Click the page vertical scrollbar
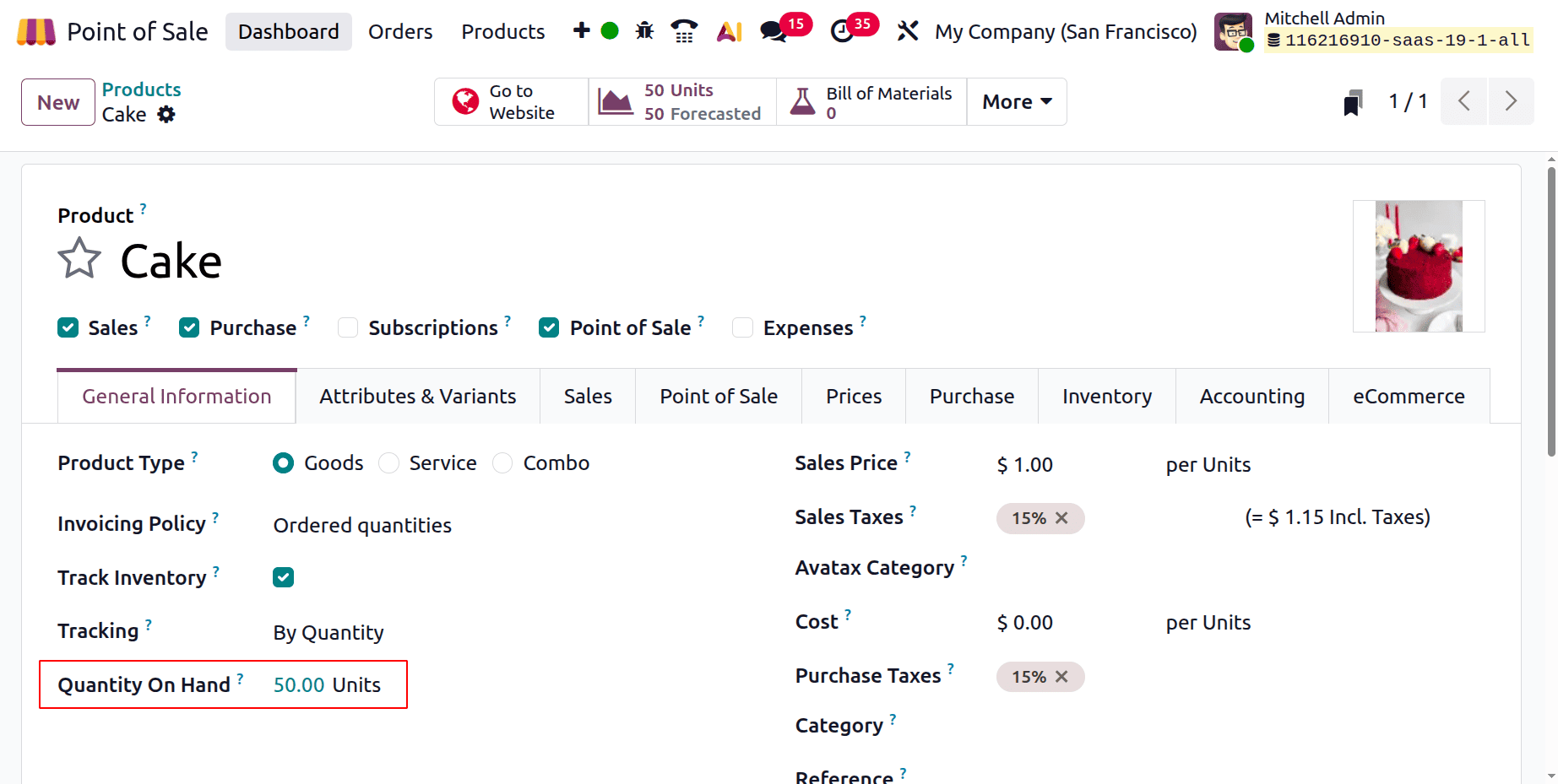Image resolution: width=1558 pixels, height=784 pixels. pyautogui.click(x=1551, y=312)
